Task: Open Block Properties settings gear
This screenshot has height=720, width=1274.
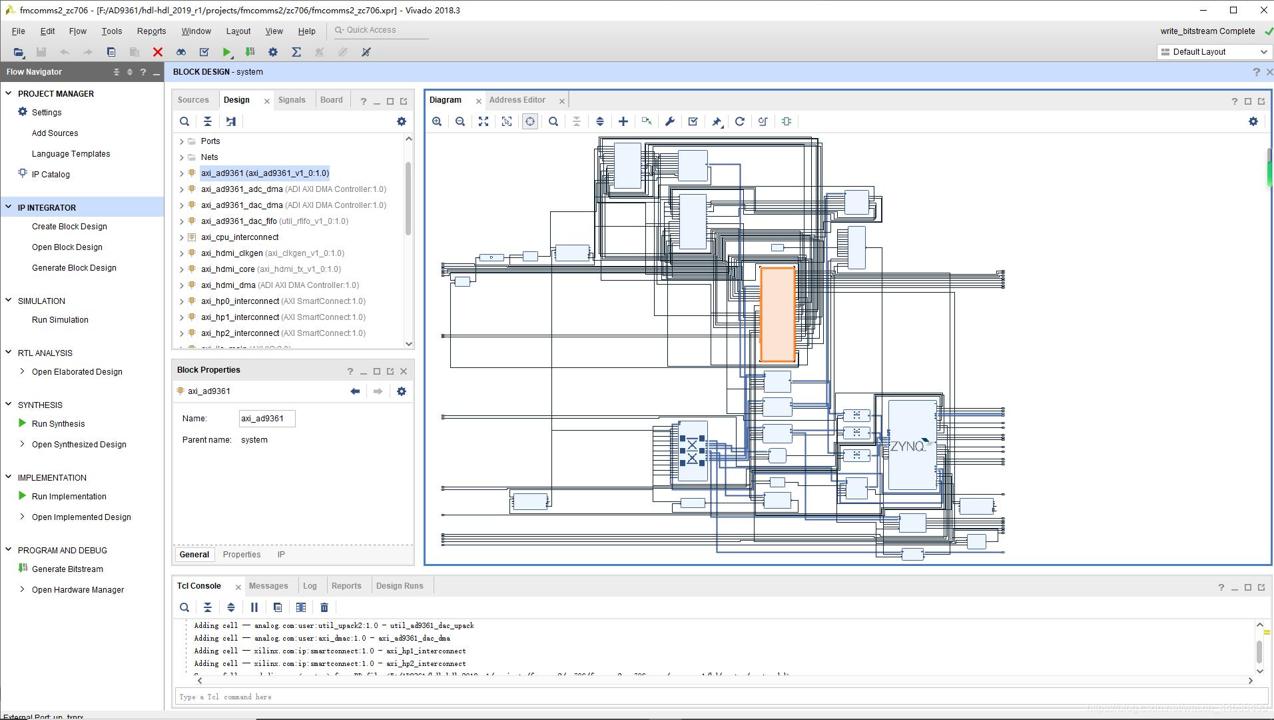Action: 401,391
